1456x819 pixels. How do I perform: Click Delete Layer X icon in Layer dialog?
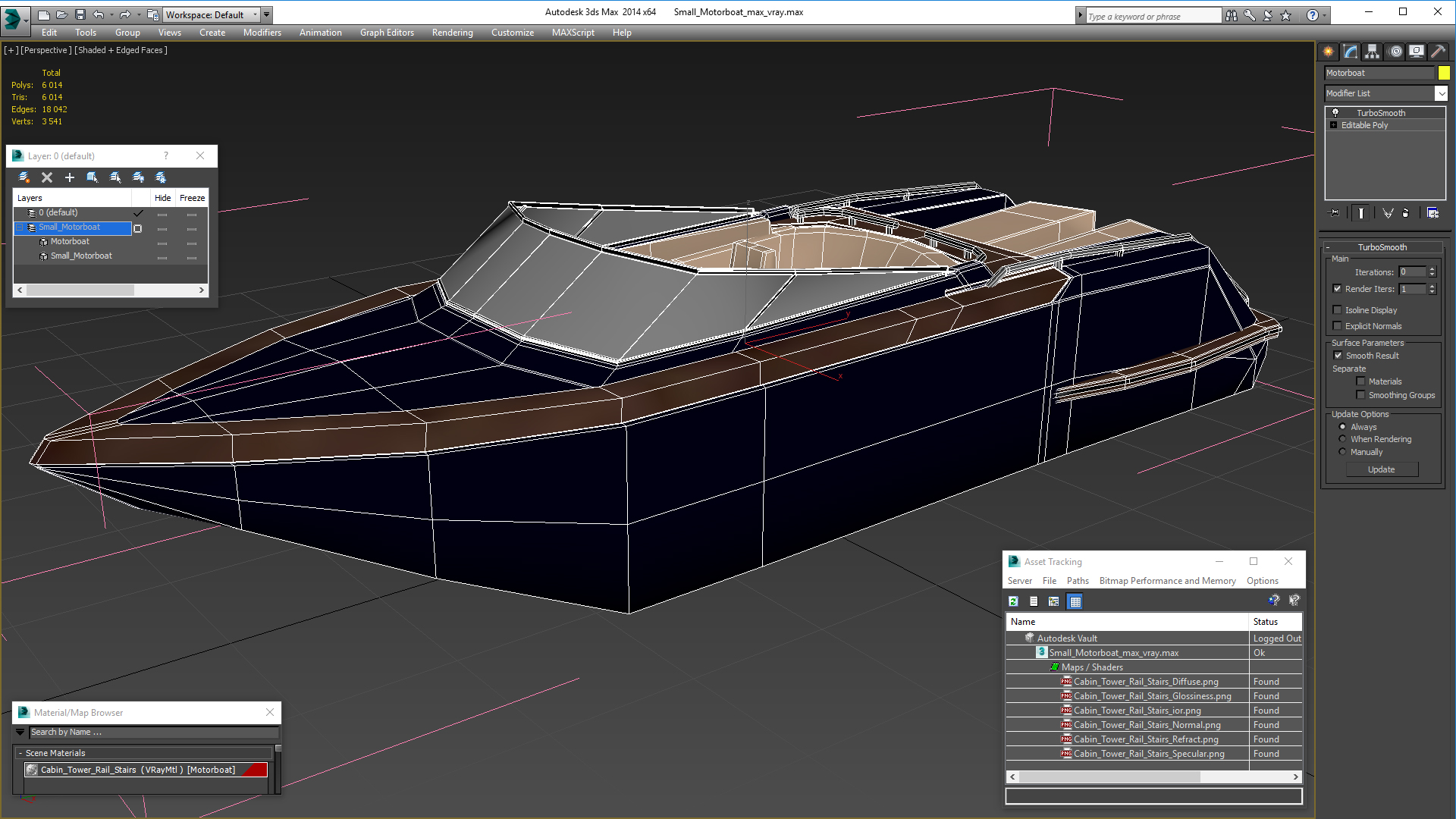pyautogui.click(x=47, y=177)
